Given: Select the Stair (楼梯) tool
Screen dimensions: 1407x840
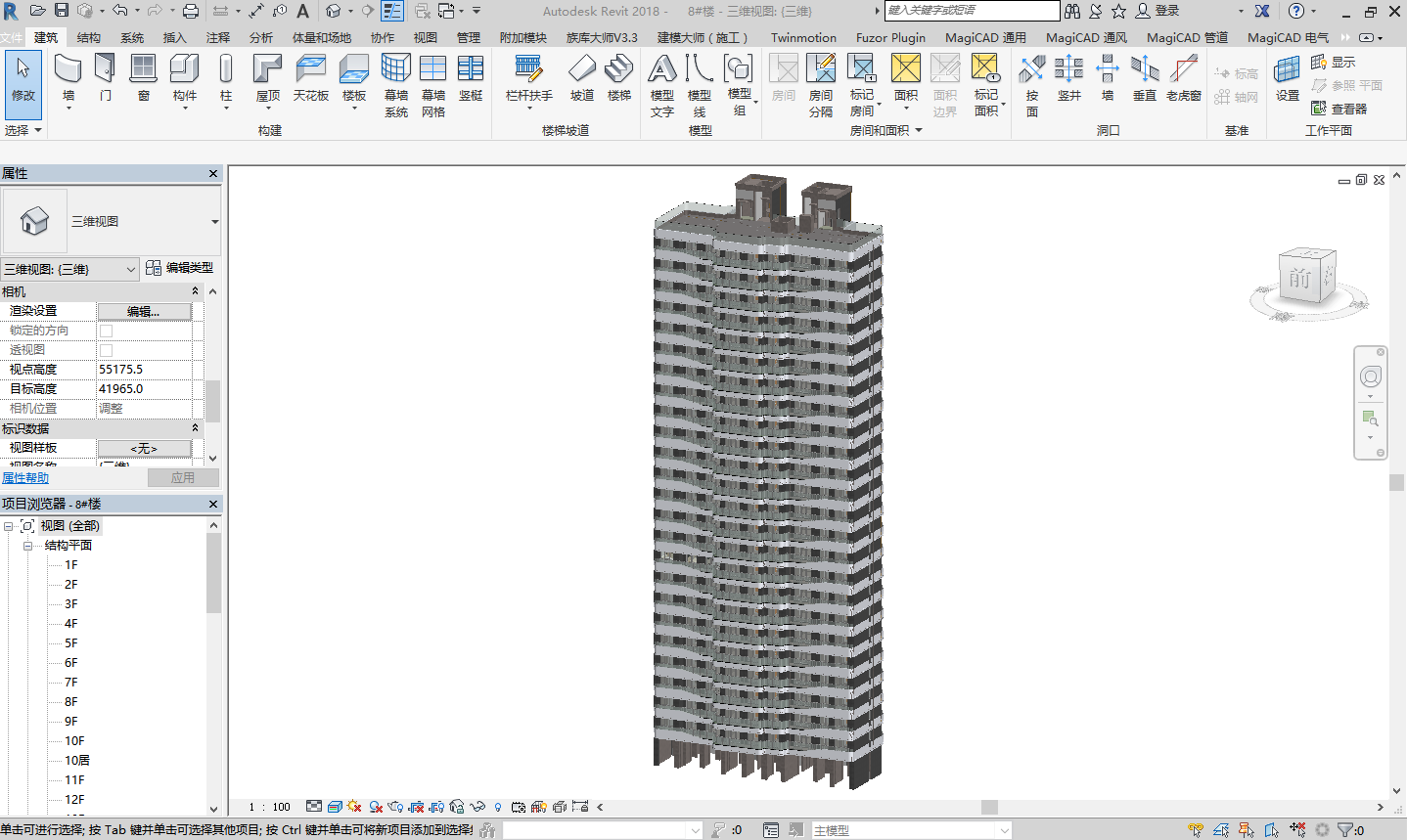Looking at the screenshot, I should click(619, 78).
